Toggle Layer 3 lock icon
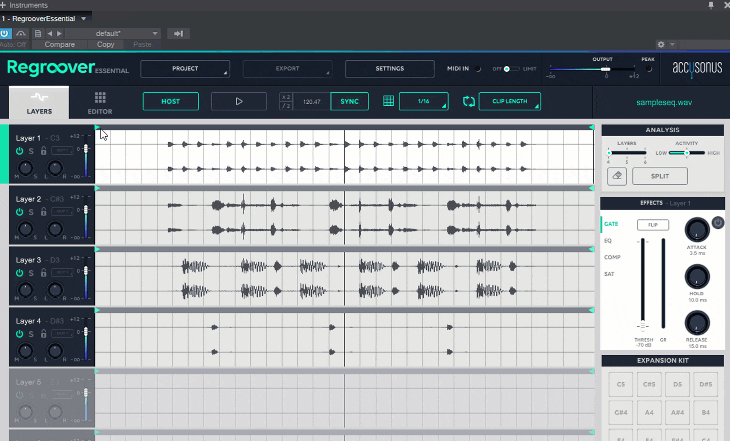The image size is (730, 441). coord(43,273)
